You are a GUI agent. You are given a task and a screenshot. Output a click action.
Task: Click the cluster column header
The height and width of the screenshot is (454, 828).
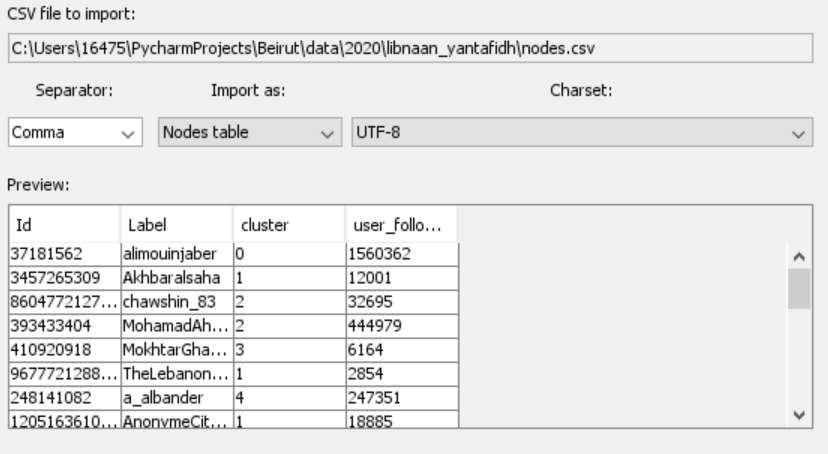(287, 226)
